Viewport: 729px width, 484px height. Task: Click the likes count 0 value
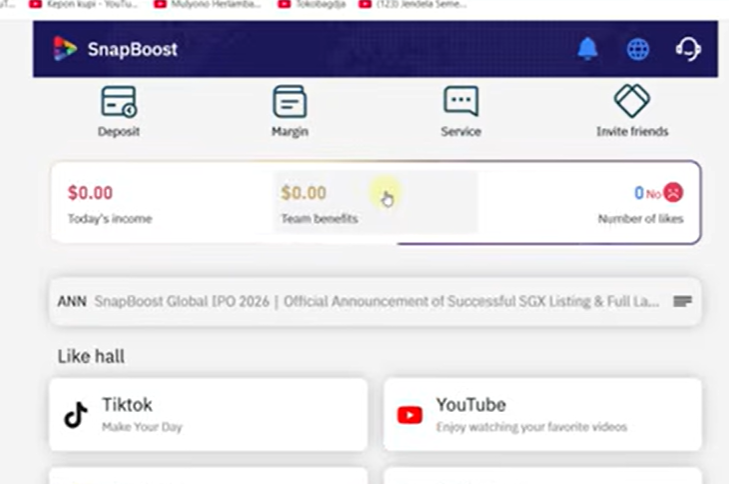click(x=639, y=192)
